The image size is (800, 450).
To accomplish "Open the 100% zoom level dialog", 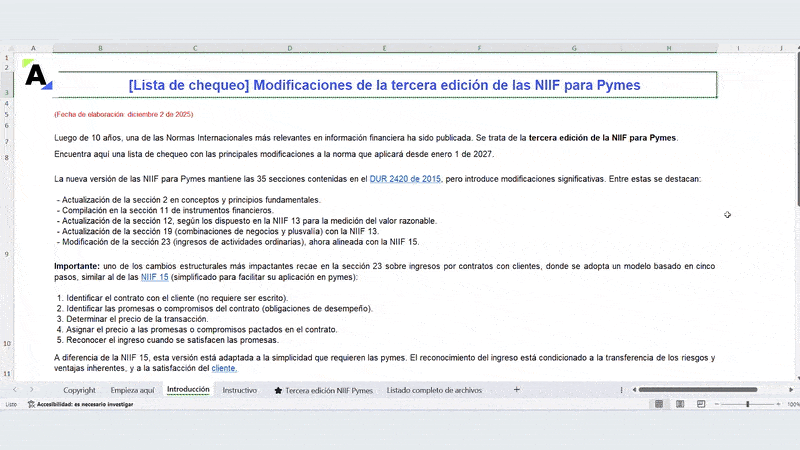I will (x=793, y=404).
